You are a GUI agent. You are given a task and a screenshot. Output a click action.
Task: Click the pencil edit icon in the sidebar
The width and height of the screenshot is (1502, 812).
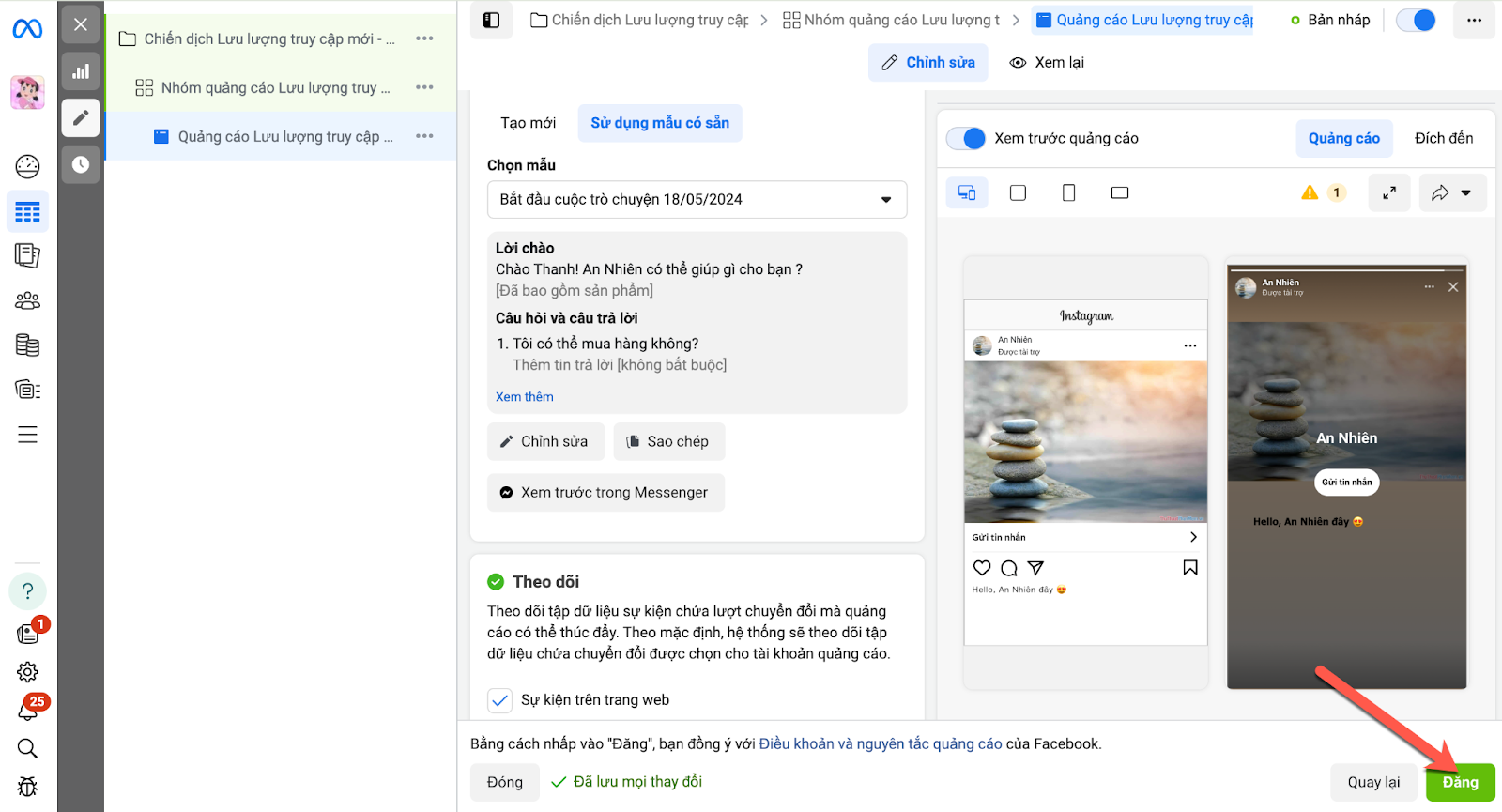[x=81, y=117]
